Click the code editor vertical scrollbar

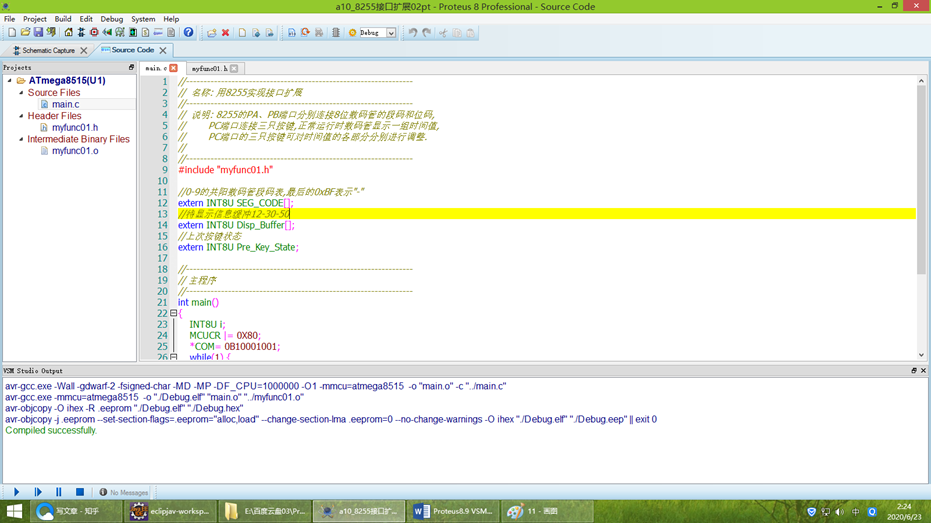point(921,180)
